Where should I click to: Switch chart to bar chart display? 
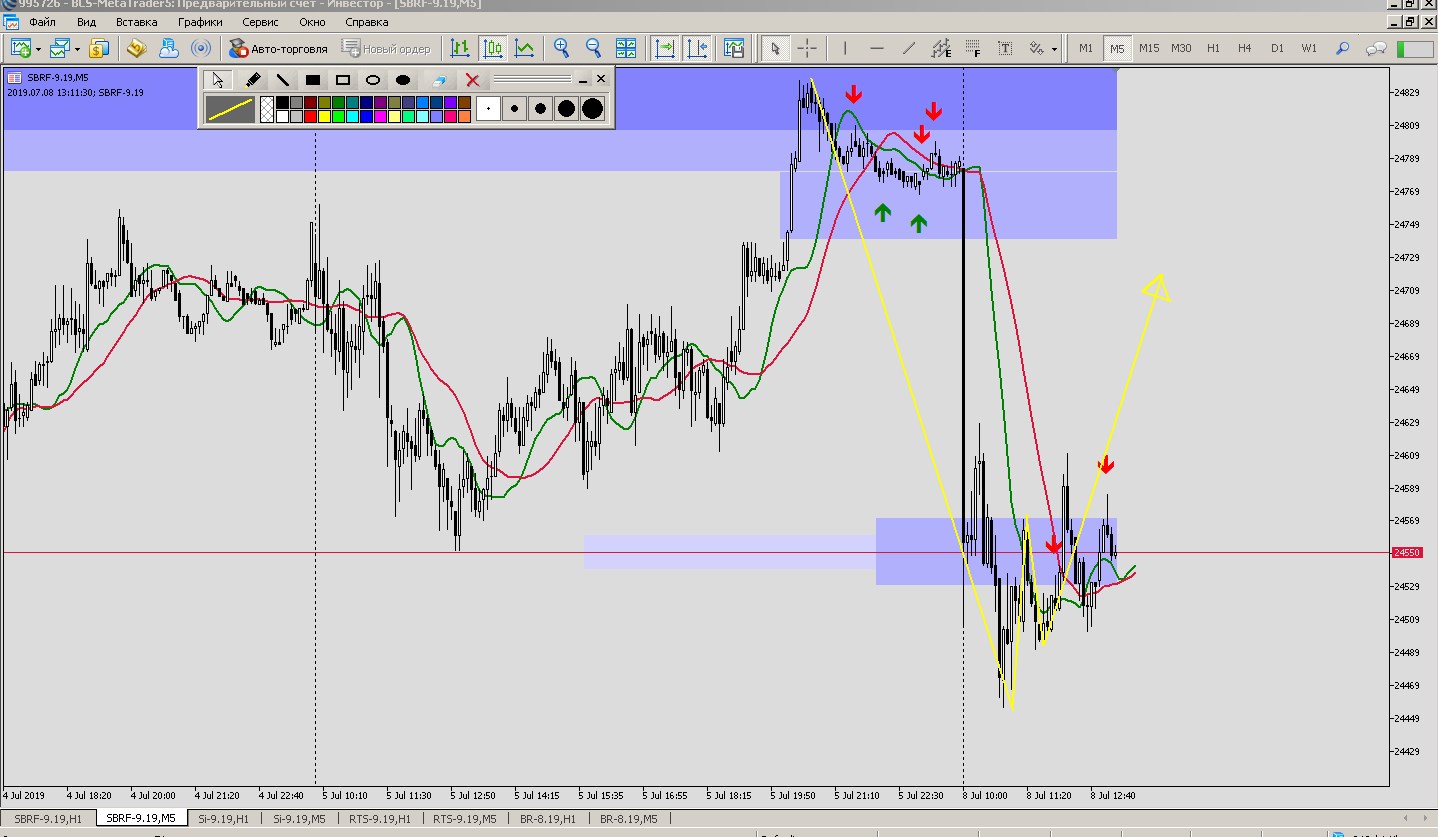(x=460, y=48)
